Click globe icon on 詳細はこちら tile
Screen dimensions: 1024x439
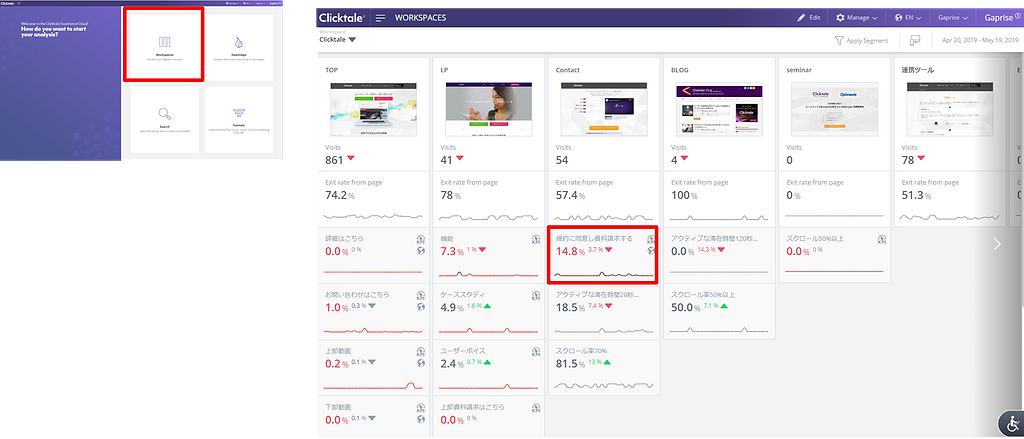click(421, 251)
